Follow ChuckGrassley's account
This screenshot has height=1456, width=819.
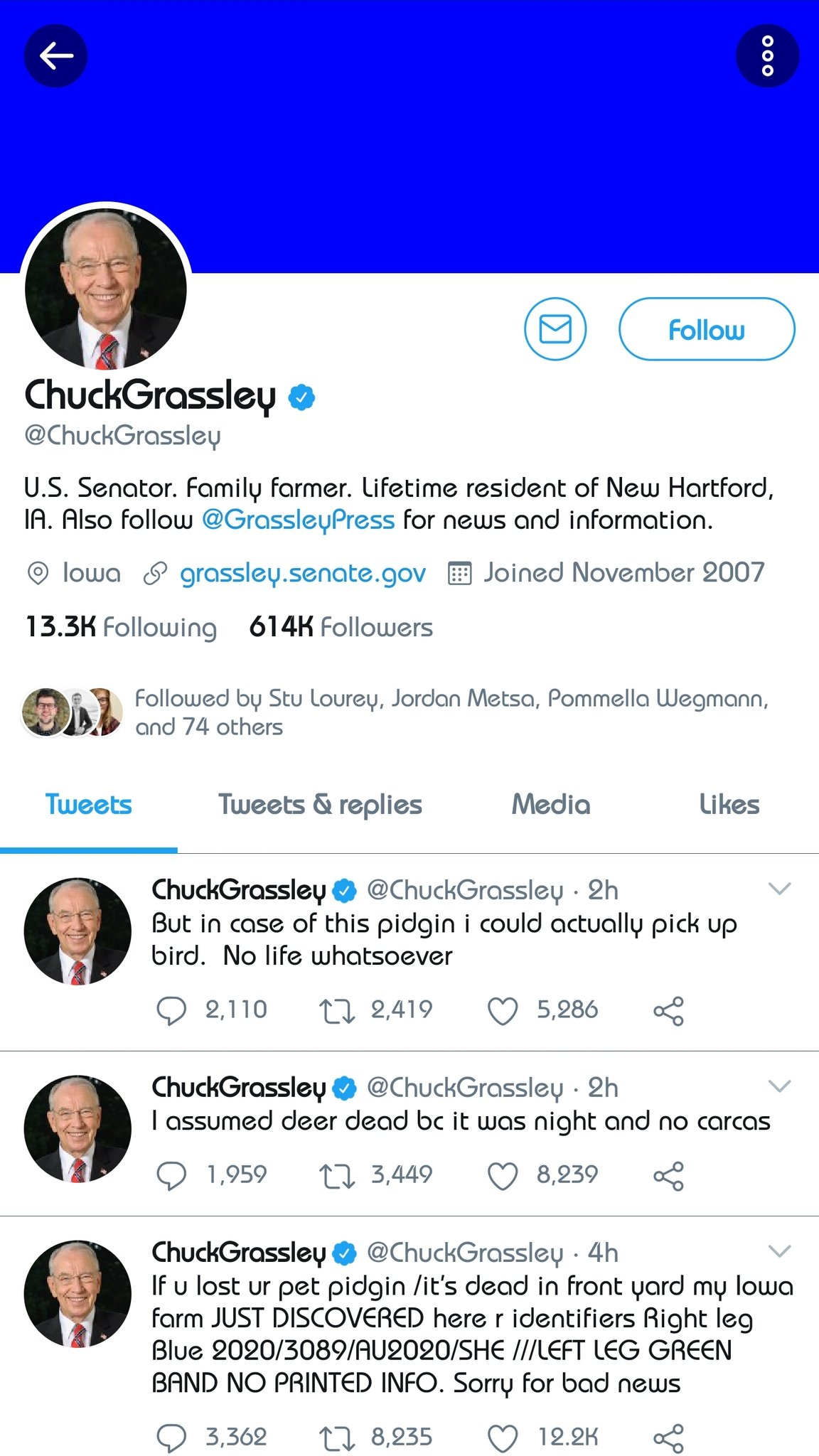707,329
